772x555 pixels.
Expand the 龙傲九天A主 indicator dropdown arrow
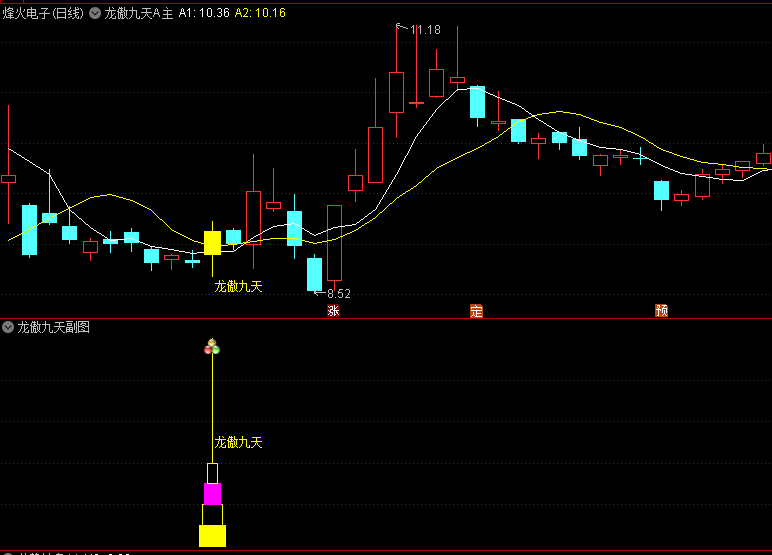(x=95, y=13)
